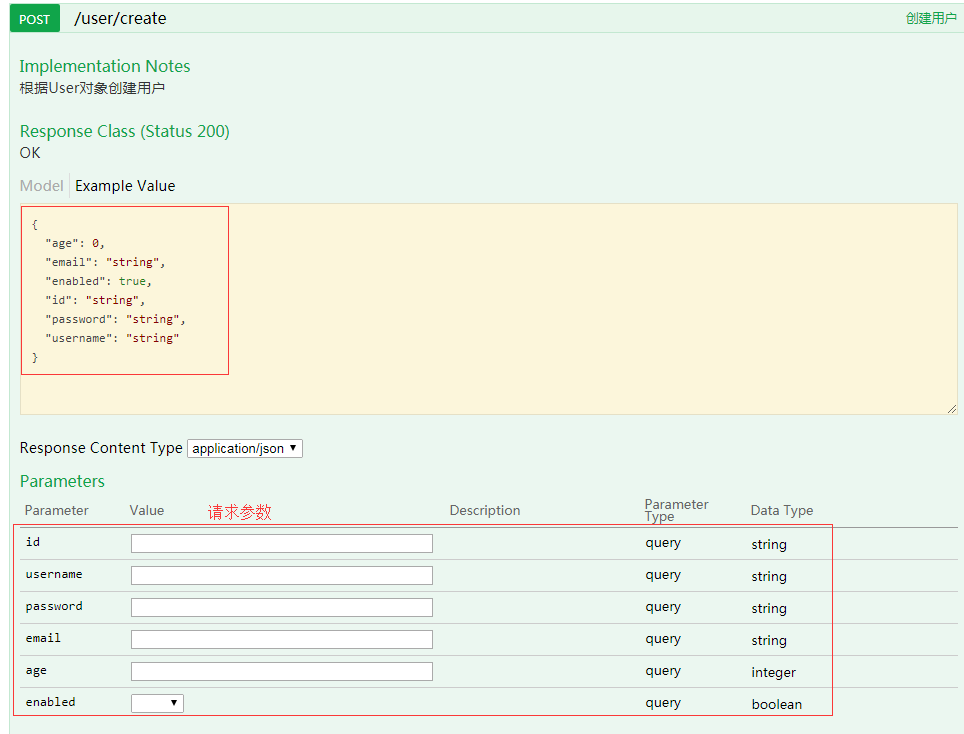Image resolution: width=964 pixels, height=734 pixels.
Task: Click the "username": "string" line in the example
Action: 112,338
